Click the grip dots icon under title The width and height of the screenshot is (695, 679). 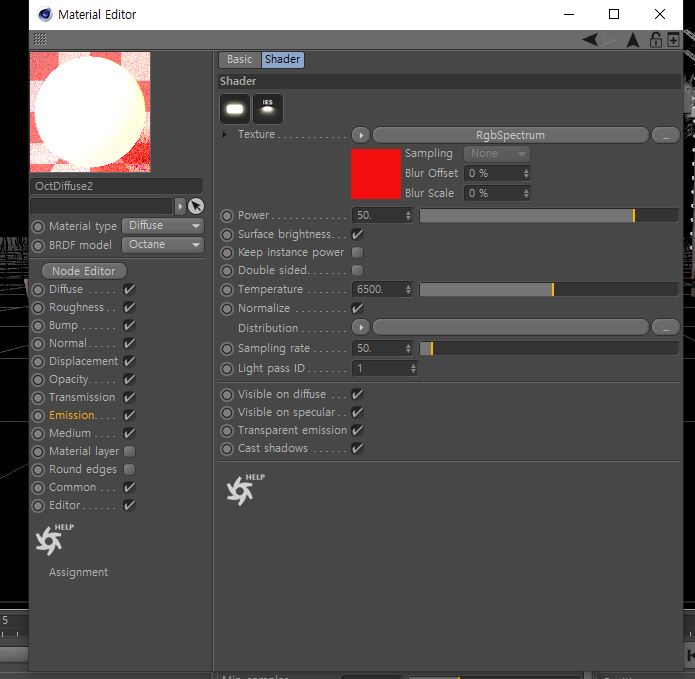click(40, 39)
